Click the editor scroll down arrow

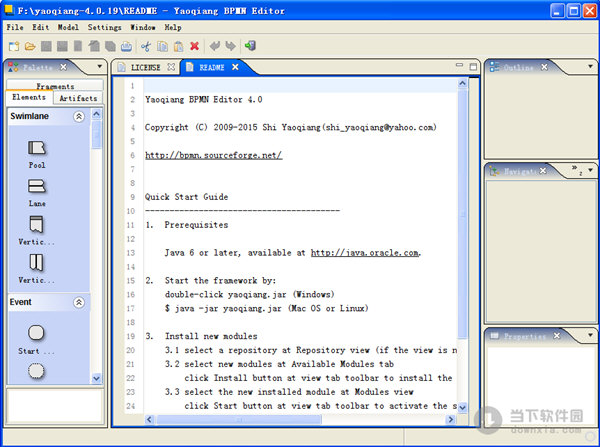coord(463,407)
